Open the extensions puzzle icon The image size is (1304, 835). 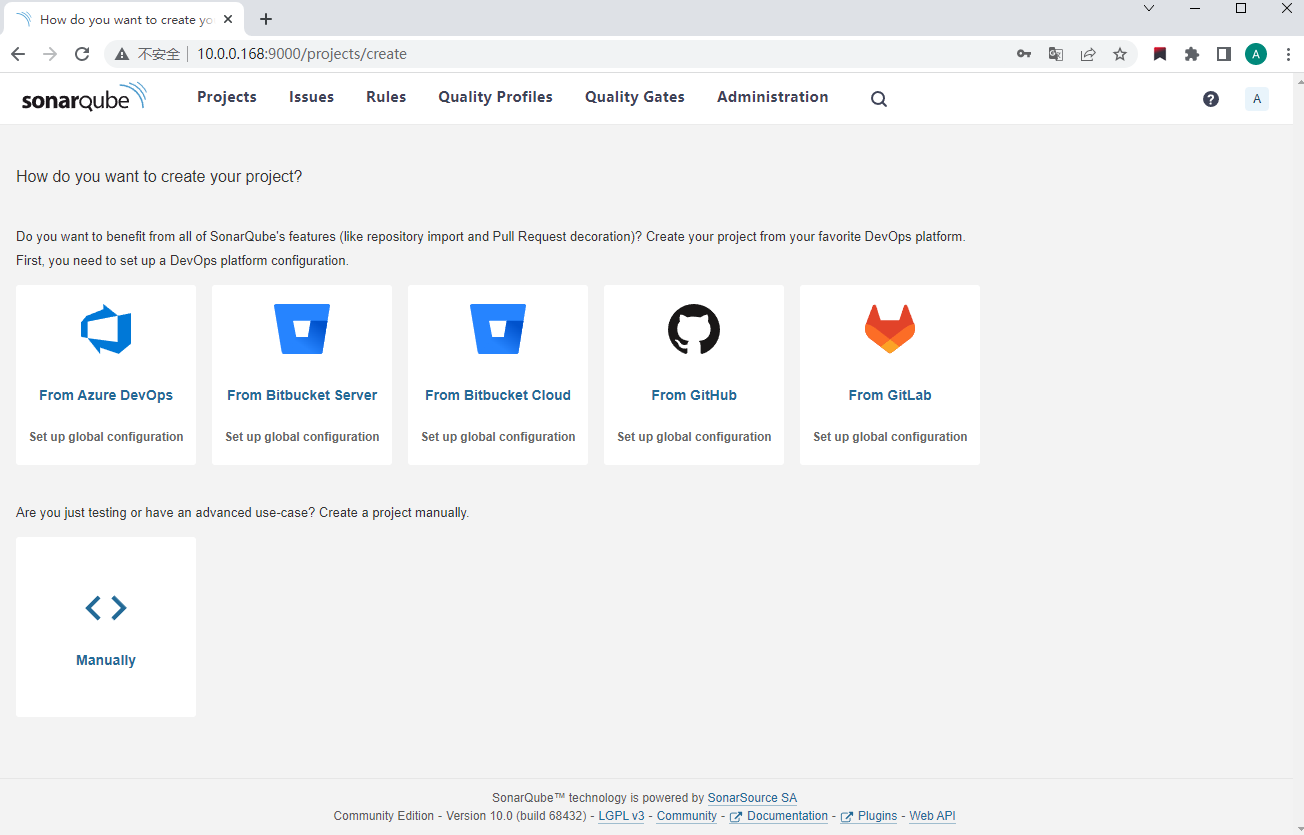pos(1192,54)
